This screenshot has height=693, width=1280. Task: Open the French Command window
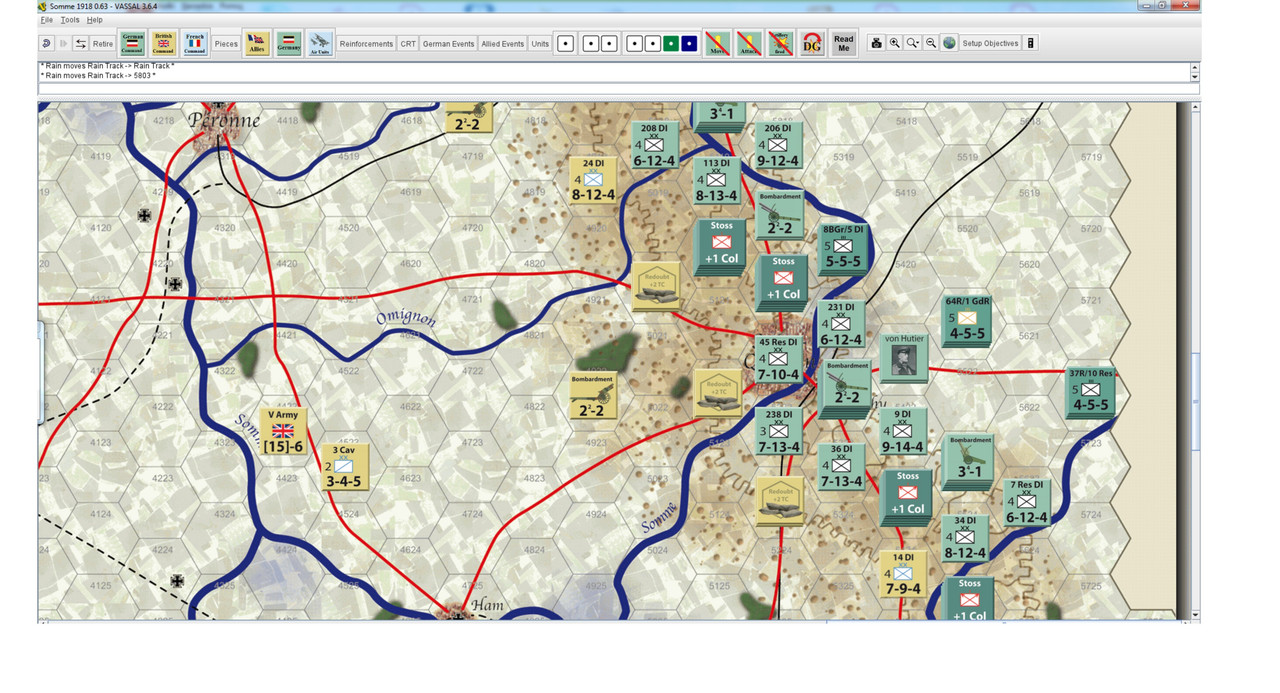(195, 43)
